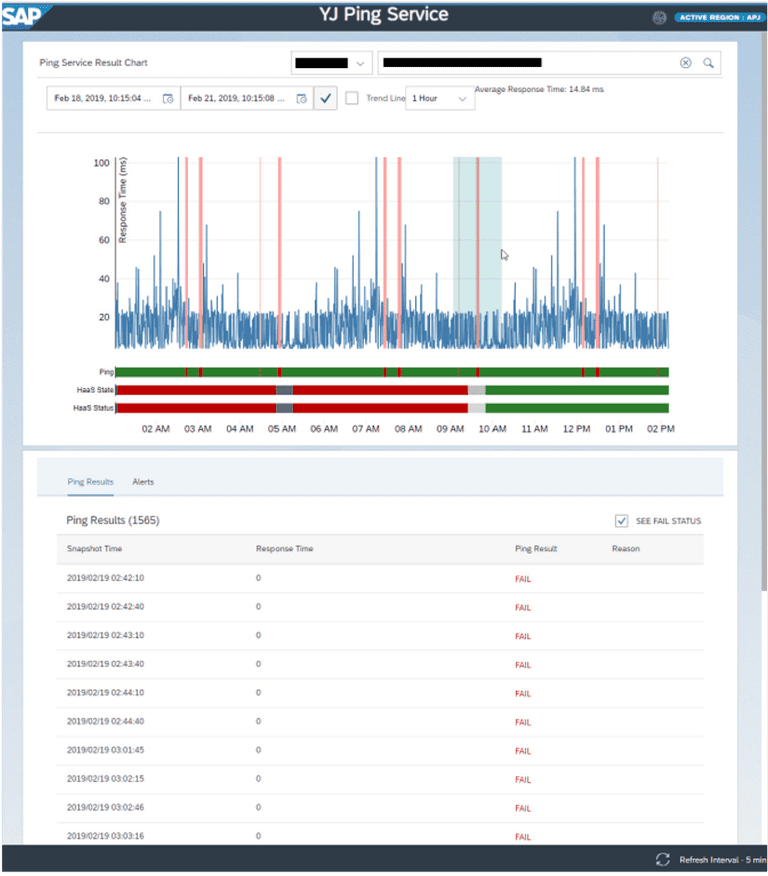
Task: Click the start date input field
Action: pyautogui.click(x=104, y=99)
